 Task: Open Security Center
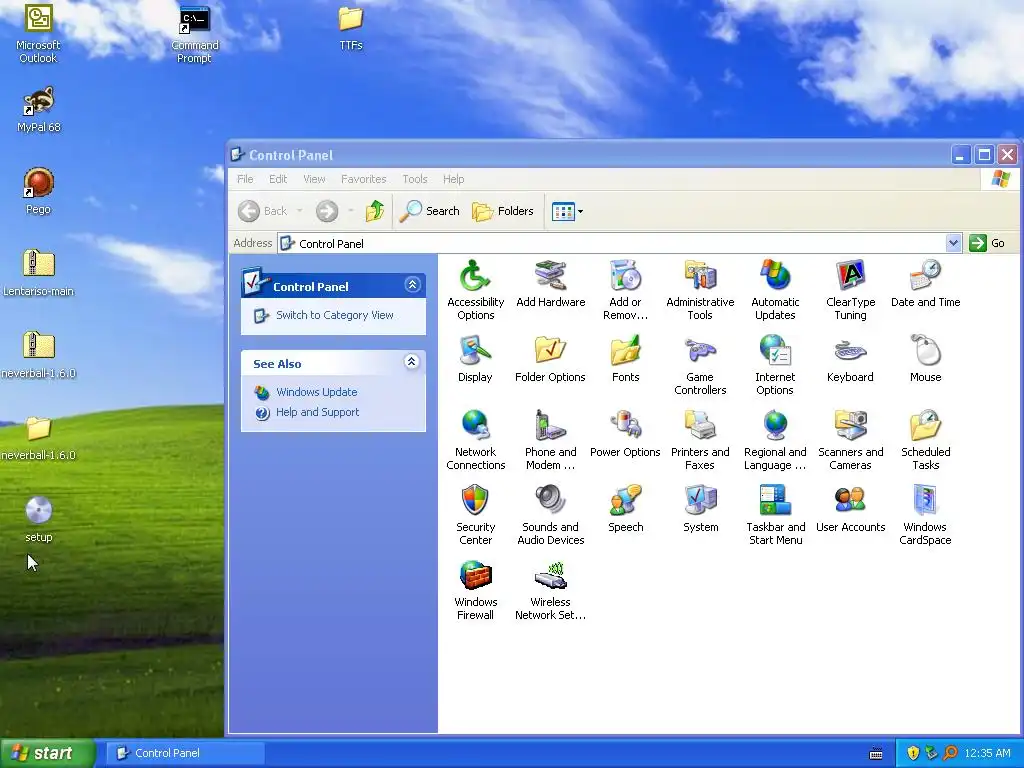(475, 515)
